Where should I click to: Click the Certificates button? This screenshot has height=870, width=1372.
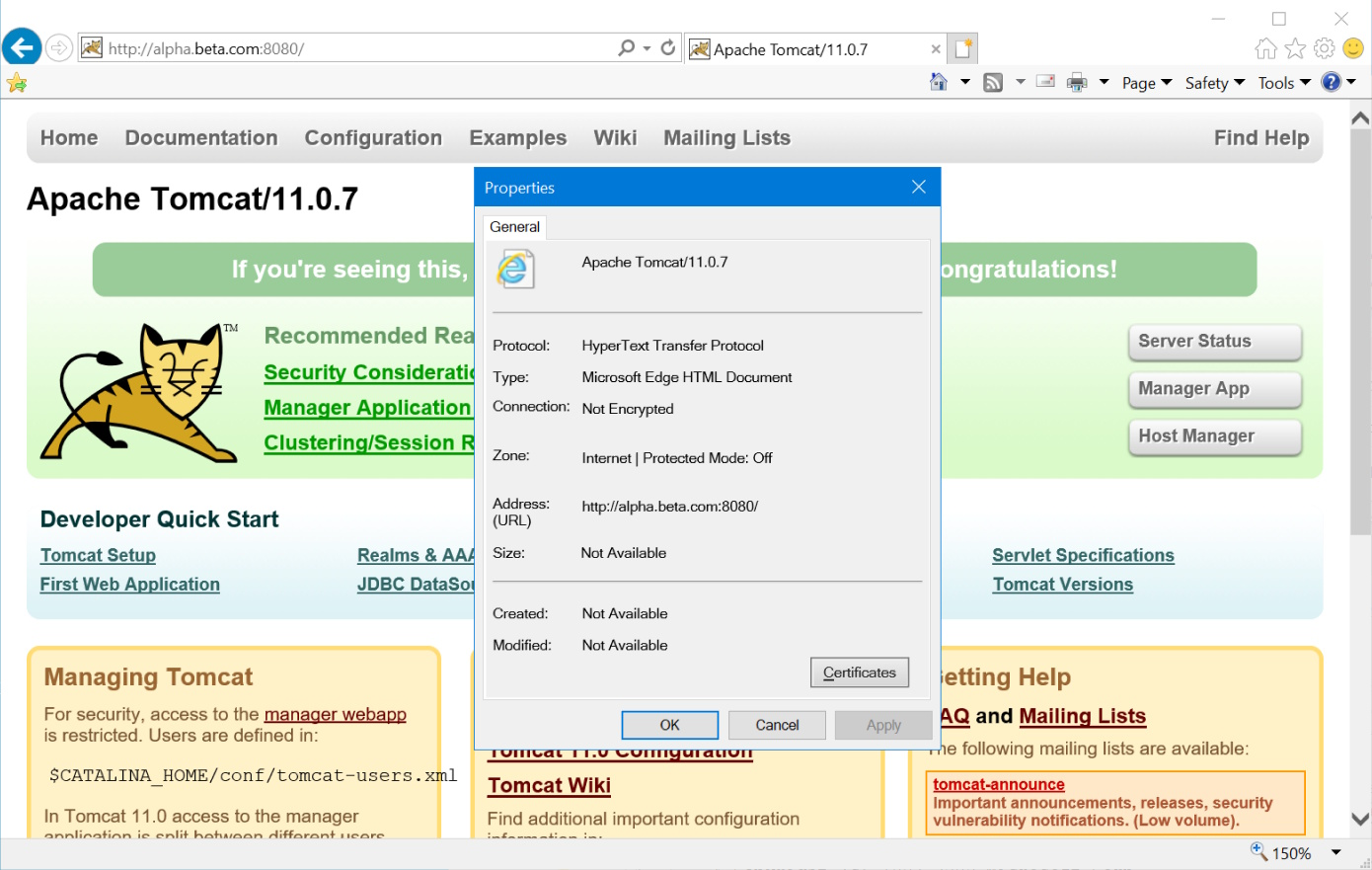pos(860,672)
